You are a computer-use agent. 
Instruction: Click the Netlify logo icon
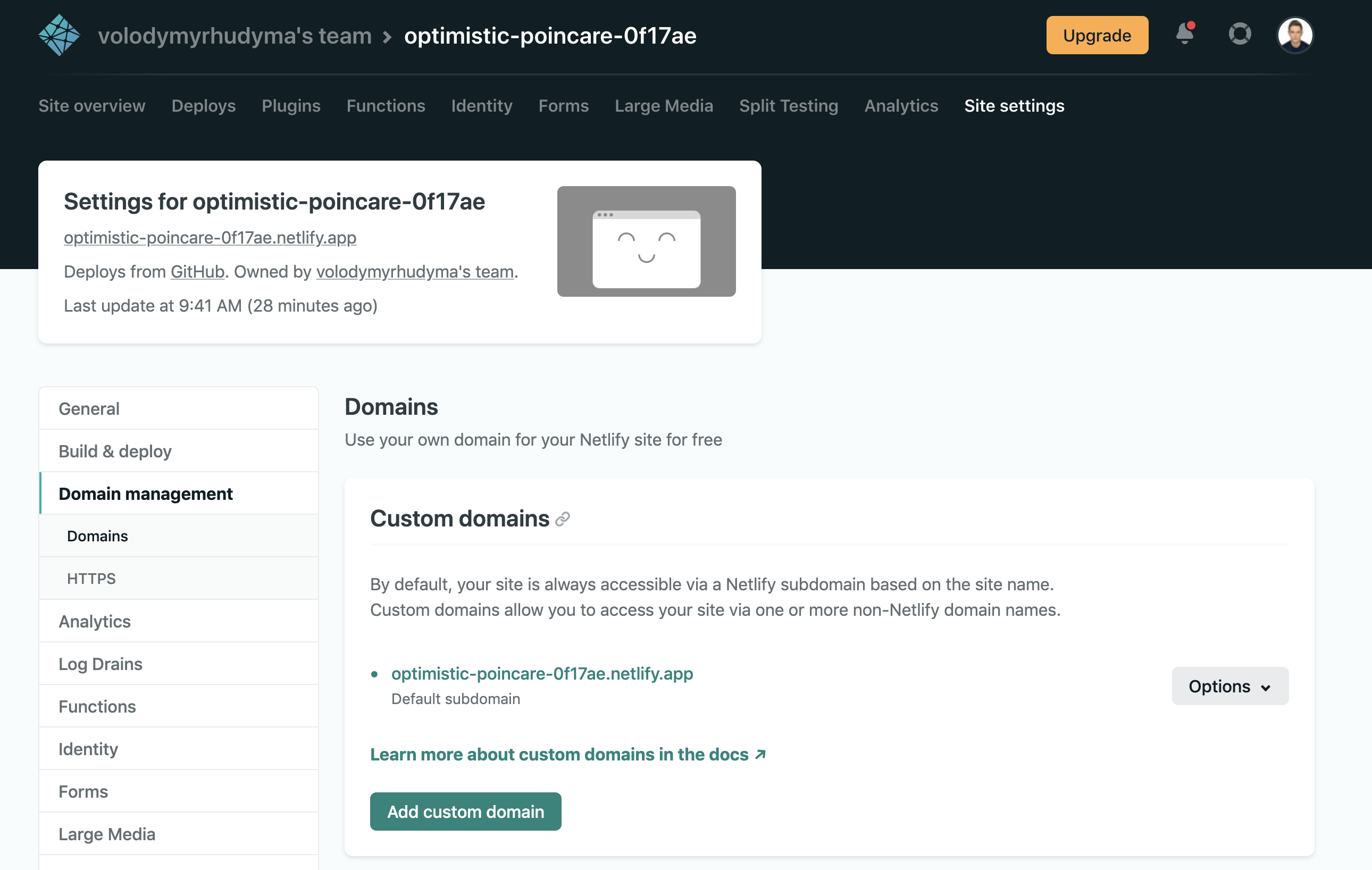click(x=59, y=35)
